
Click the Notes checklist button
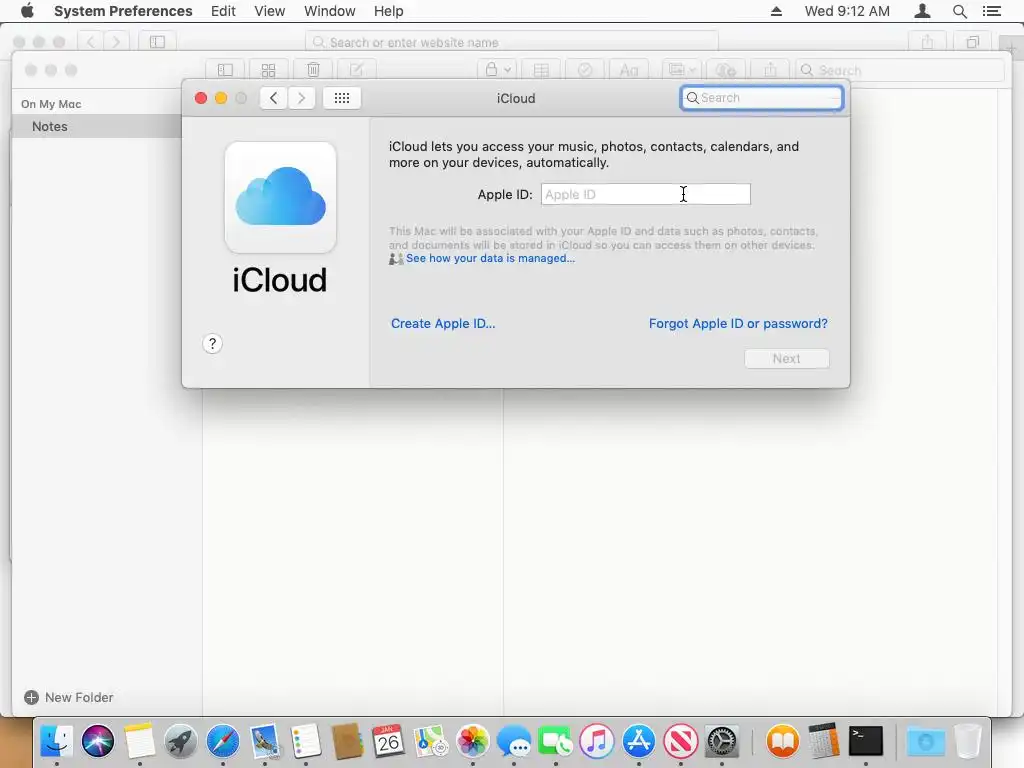pyautogui.click(x=584, y=70)
